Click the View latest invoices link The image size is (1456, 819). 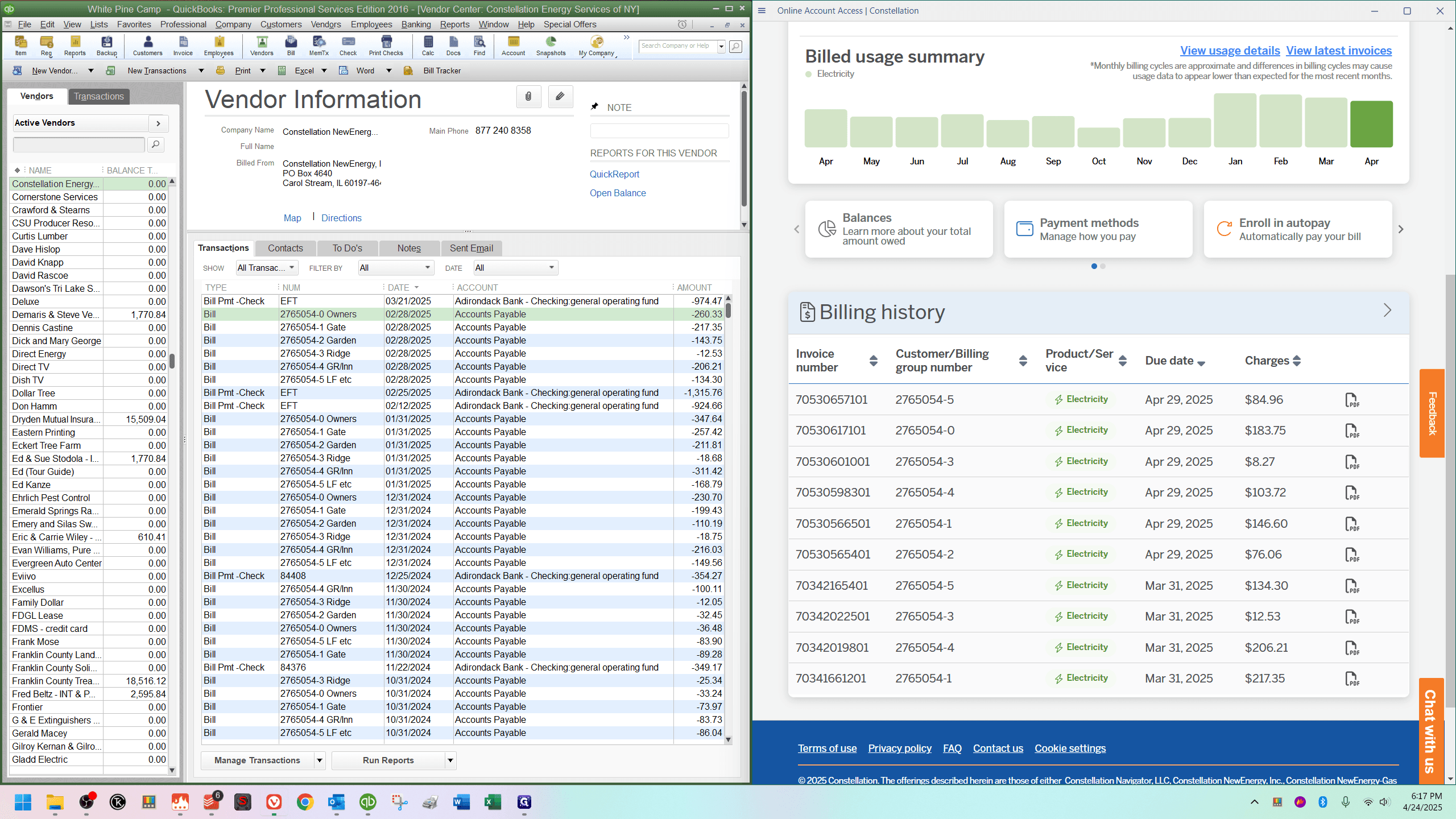[x=1339, y=51]
